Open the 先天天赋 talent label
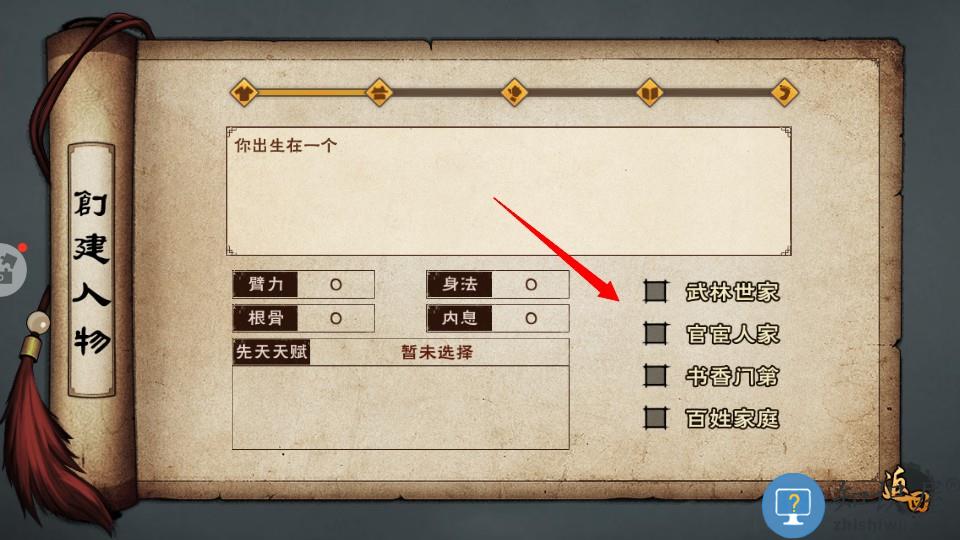Viewport: 960px width, 540px height. click(271, 352)
